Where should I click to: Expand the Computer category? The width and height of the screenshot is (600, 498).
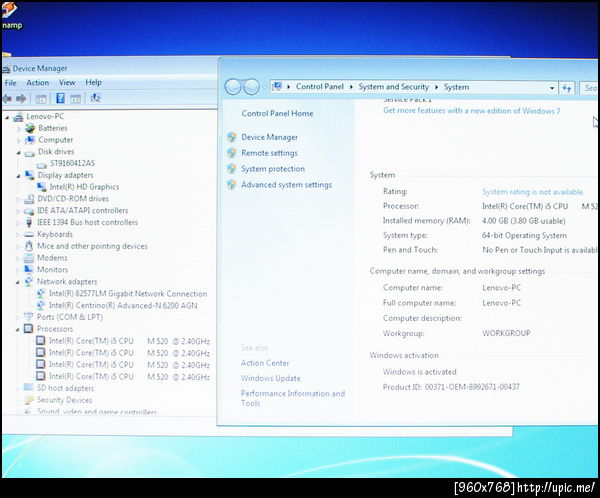click(x=18, y=141)
